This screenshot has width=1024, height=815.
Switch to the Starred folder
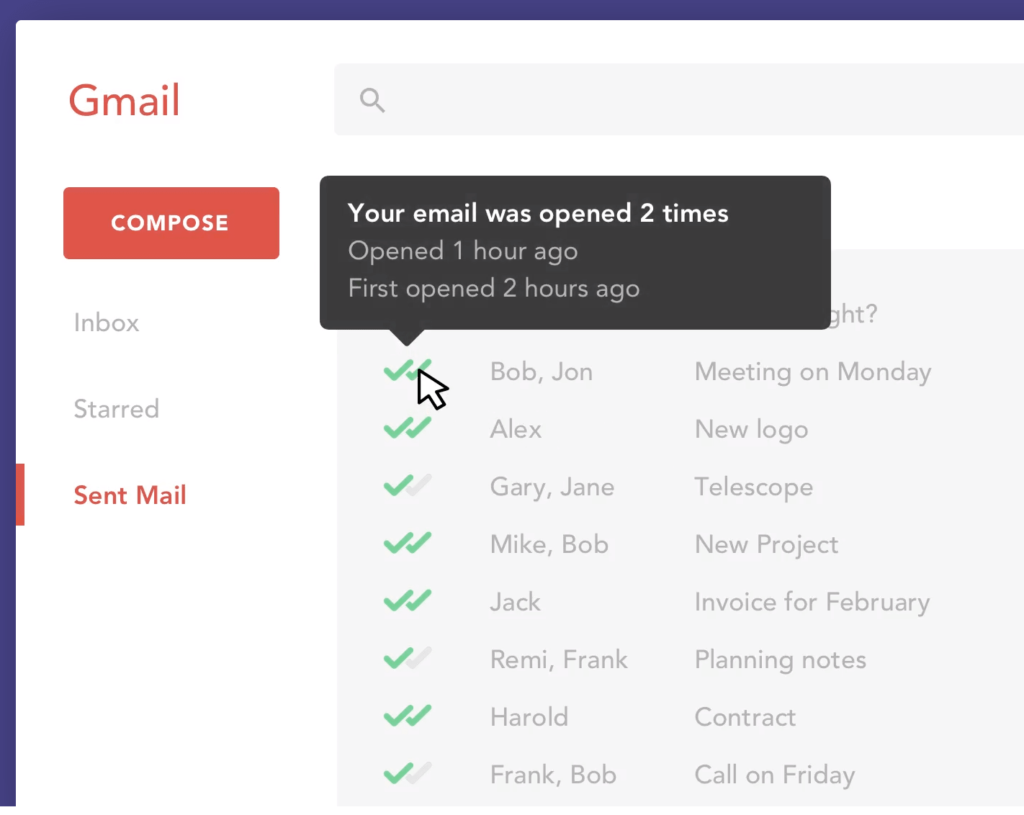116,409
